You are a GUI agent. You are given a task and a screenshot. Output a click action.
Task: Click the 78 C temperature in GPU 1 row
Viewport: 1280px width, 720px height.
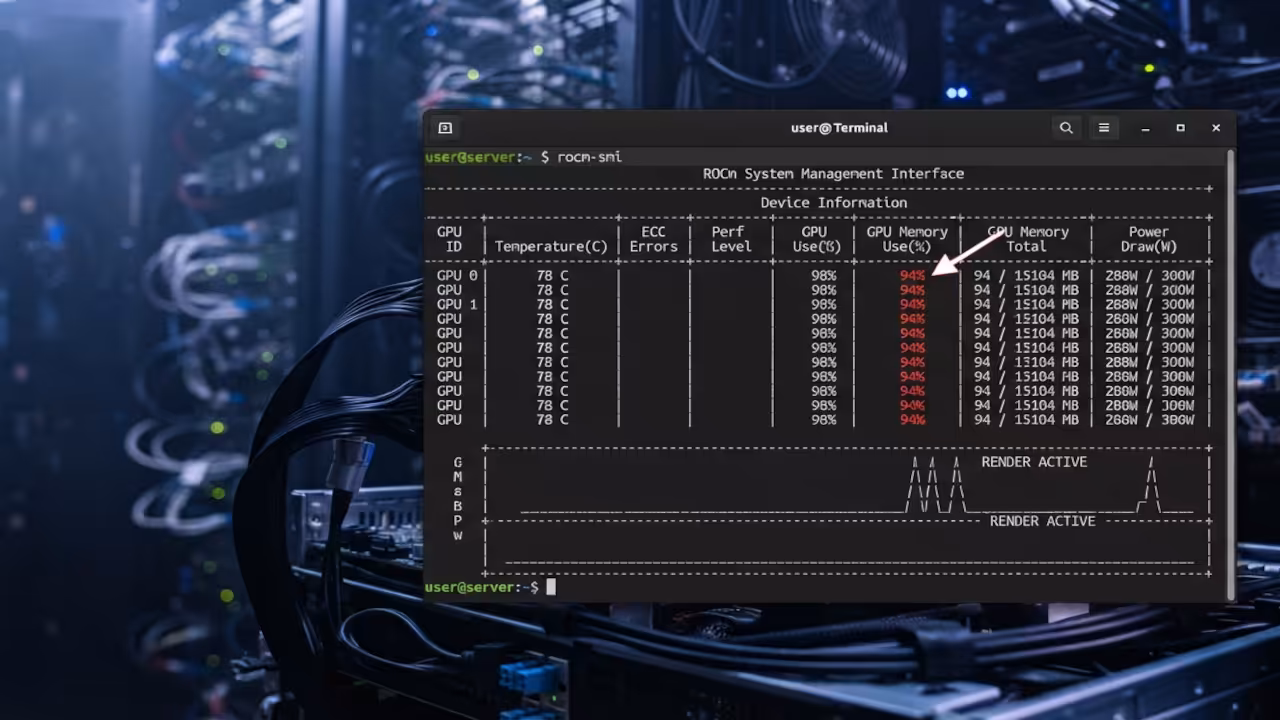coord(552,305)
